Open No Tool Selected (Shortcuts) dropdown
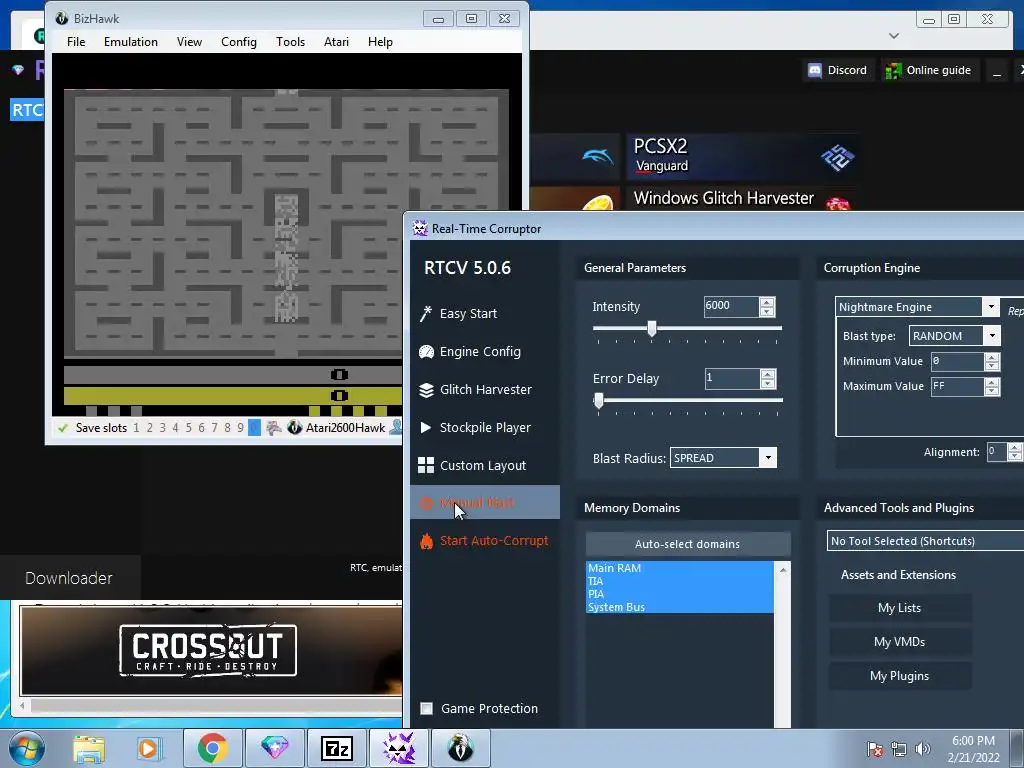The image size is (1024, 768). click(925, 541)
